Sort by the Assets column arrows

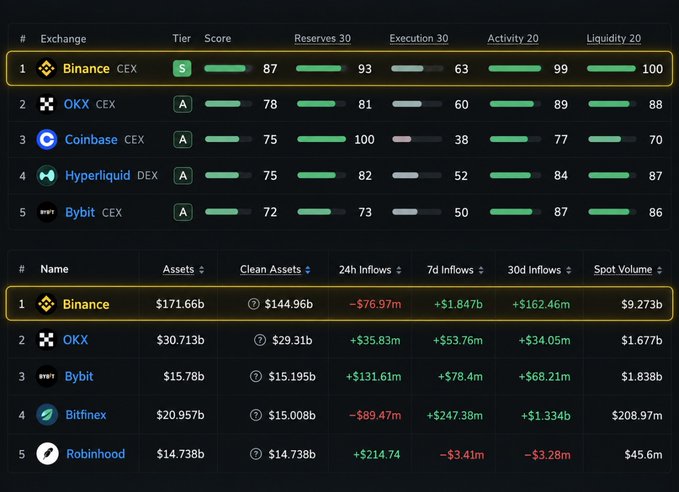[x=201, y=270]
